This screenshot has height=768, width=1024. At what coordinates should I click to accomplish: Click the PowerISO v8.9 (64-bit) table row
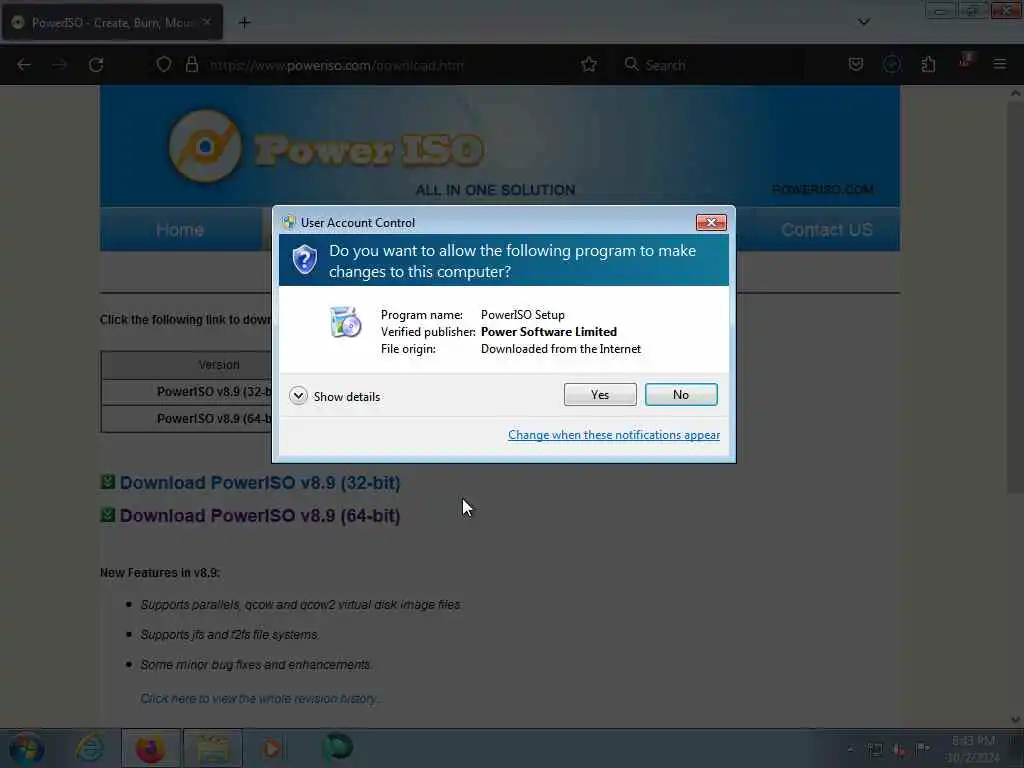point(214,419)
